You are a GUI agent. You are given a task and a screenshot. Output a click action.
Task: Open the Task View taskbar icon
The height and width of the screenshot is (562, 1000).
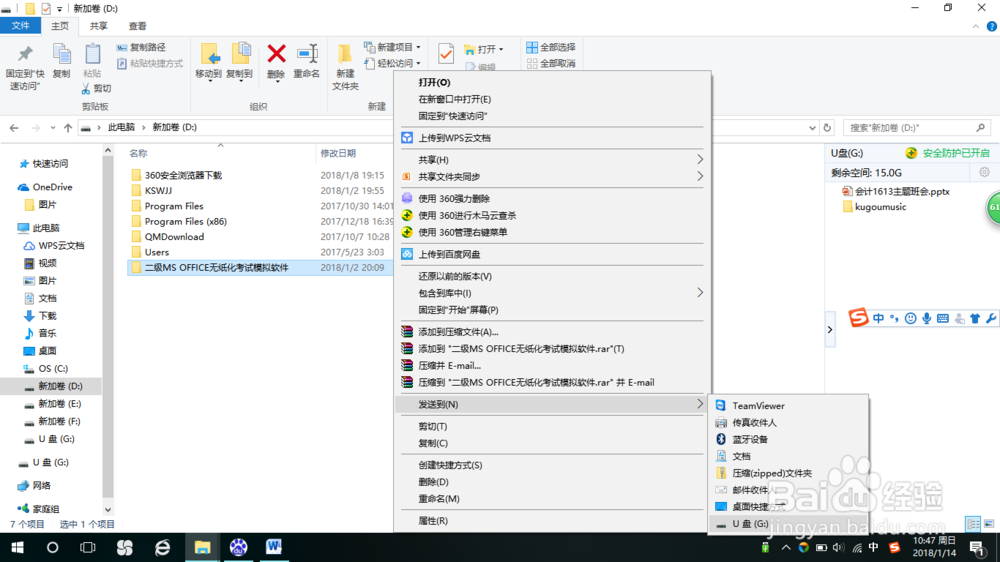click(x=87, y=547)
